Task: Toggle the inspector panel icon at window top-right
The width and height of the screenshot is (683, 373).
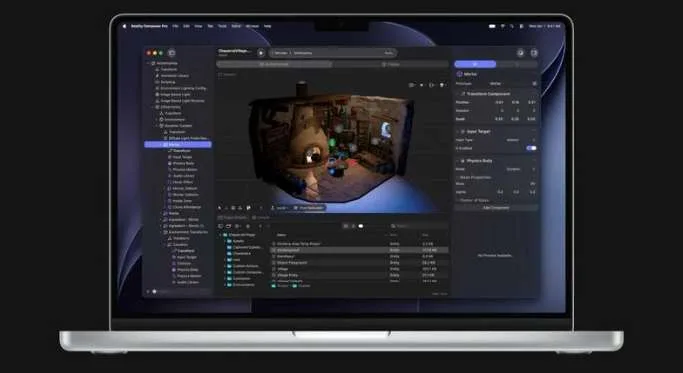Action: click(x=534, y=53)
